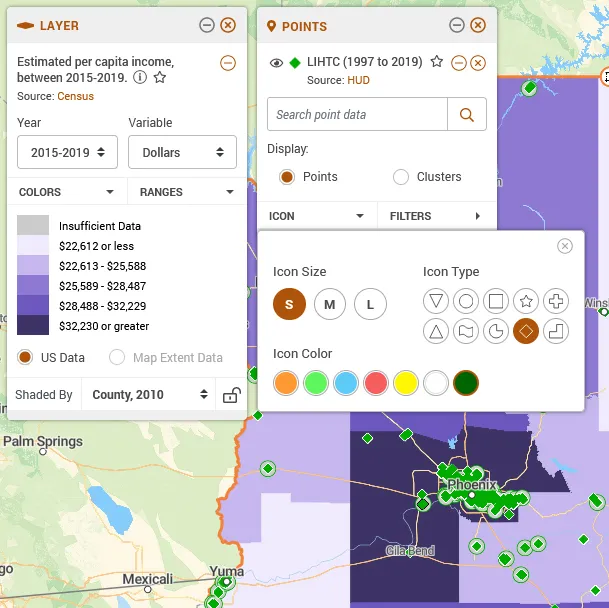Click the info icon beside income title

point(140,77)
